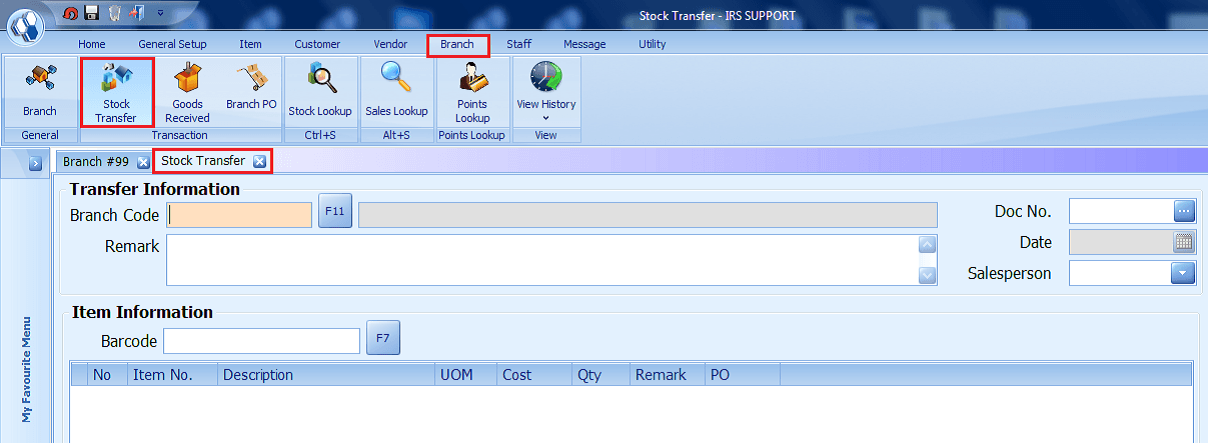Viewport: 1208px width, 443px height.
Task: Open the Item ribbon tab
Action: pyautogui.click(x=251, y=44)
